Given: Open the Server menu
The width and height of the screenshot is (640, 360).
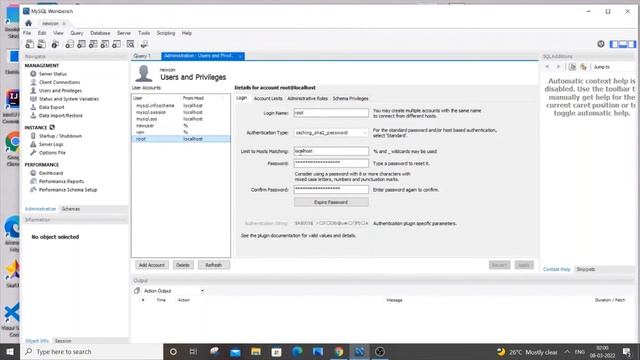Looking at the screenshot, I should pos(124,33).
